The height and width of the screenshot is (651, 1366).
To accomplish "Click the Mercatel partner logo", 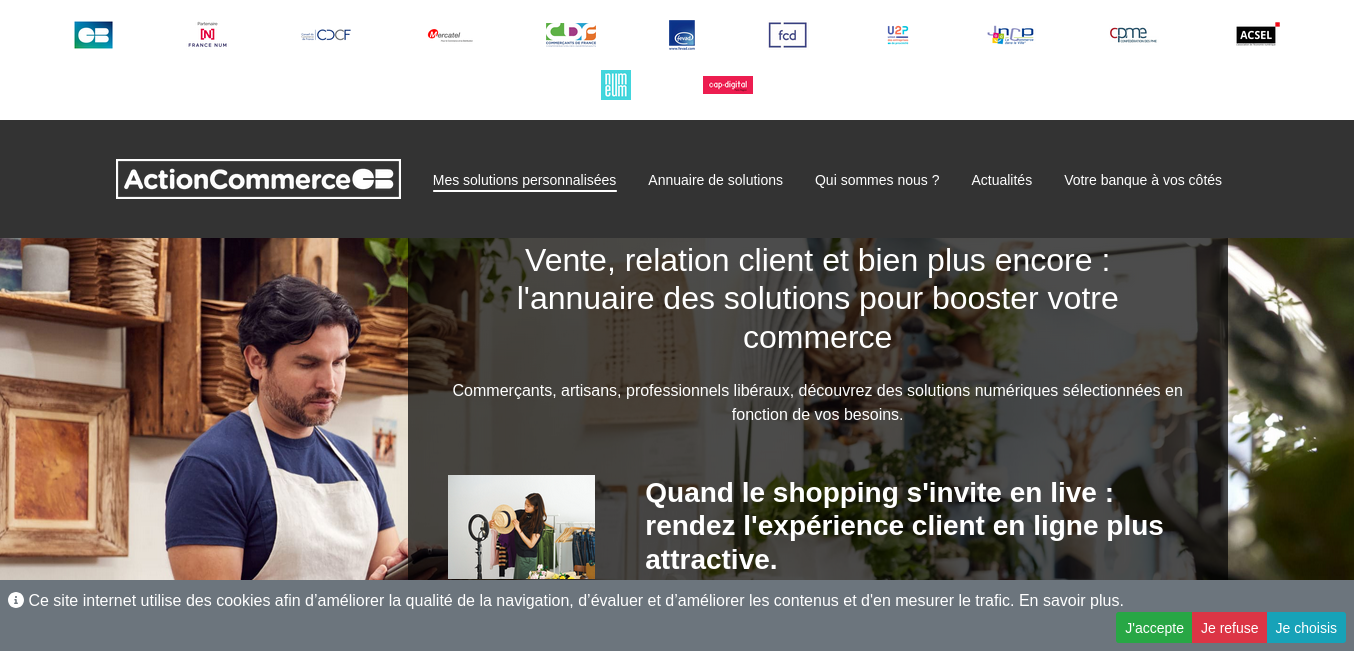I will (450, 35).
